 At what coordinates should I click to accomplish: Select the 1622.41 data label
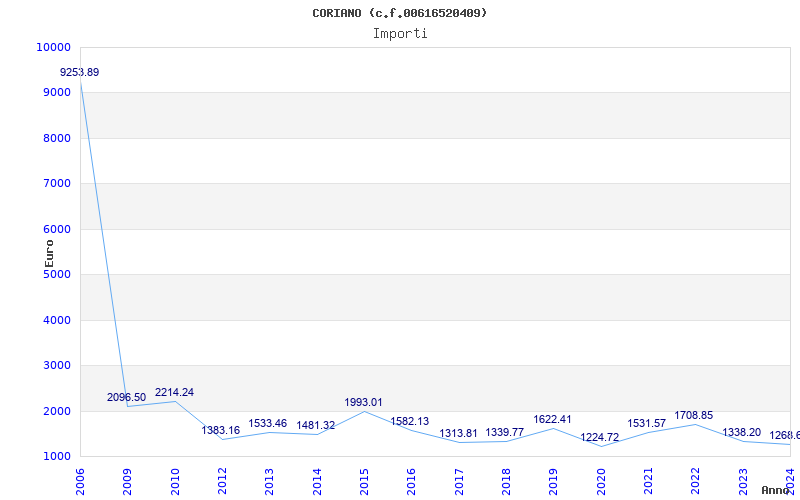click(x=553, y=419)
